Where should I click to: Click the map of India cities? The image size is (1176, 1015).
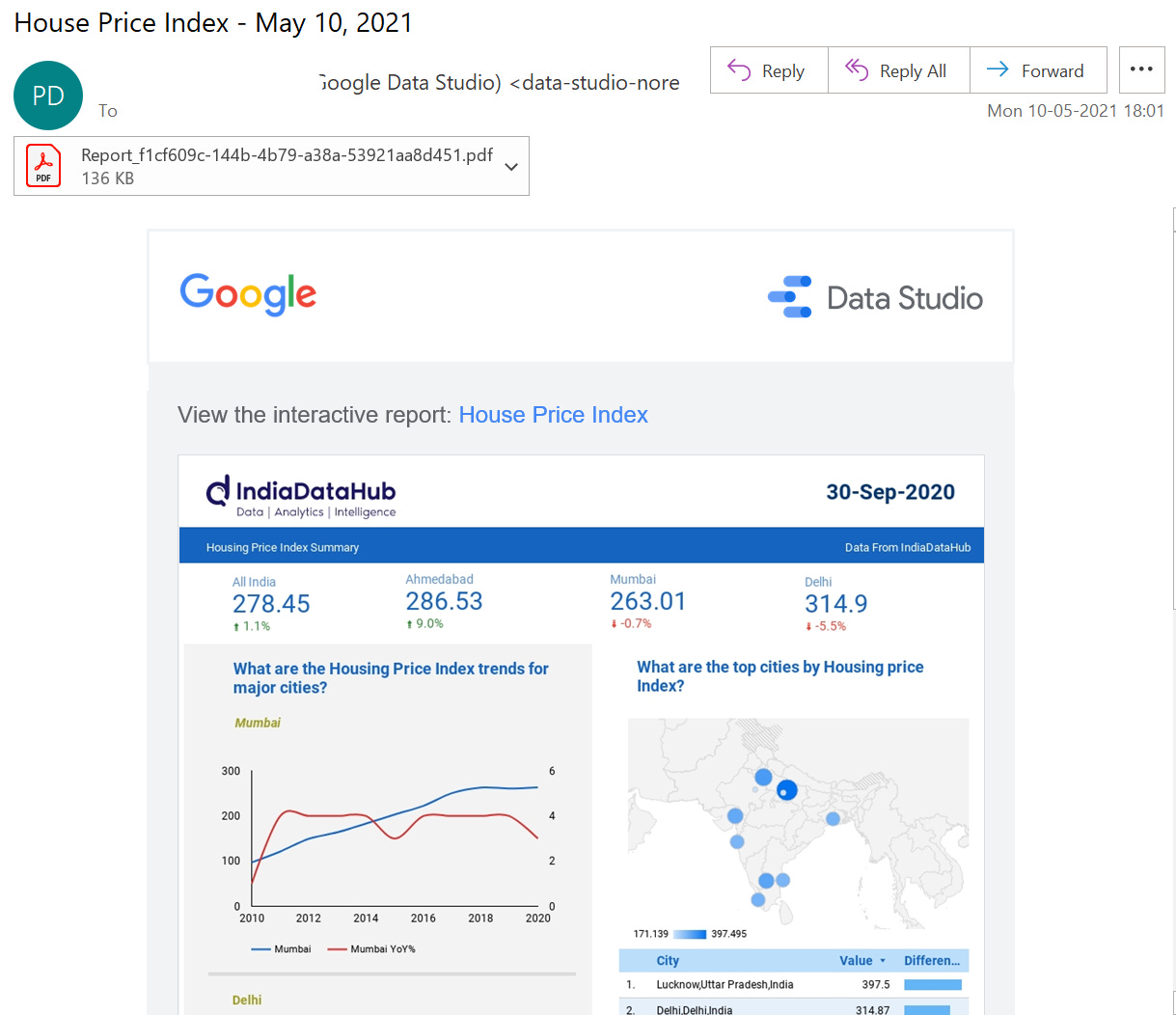(798, 823)
